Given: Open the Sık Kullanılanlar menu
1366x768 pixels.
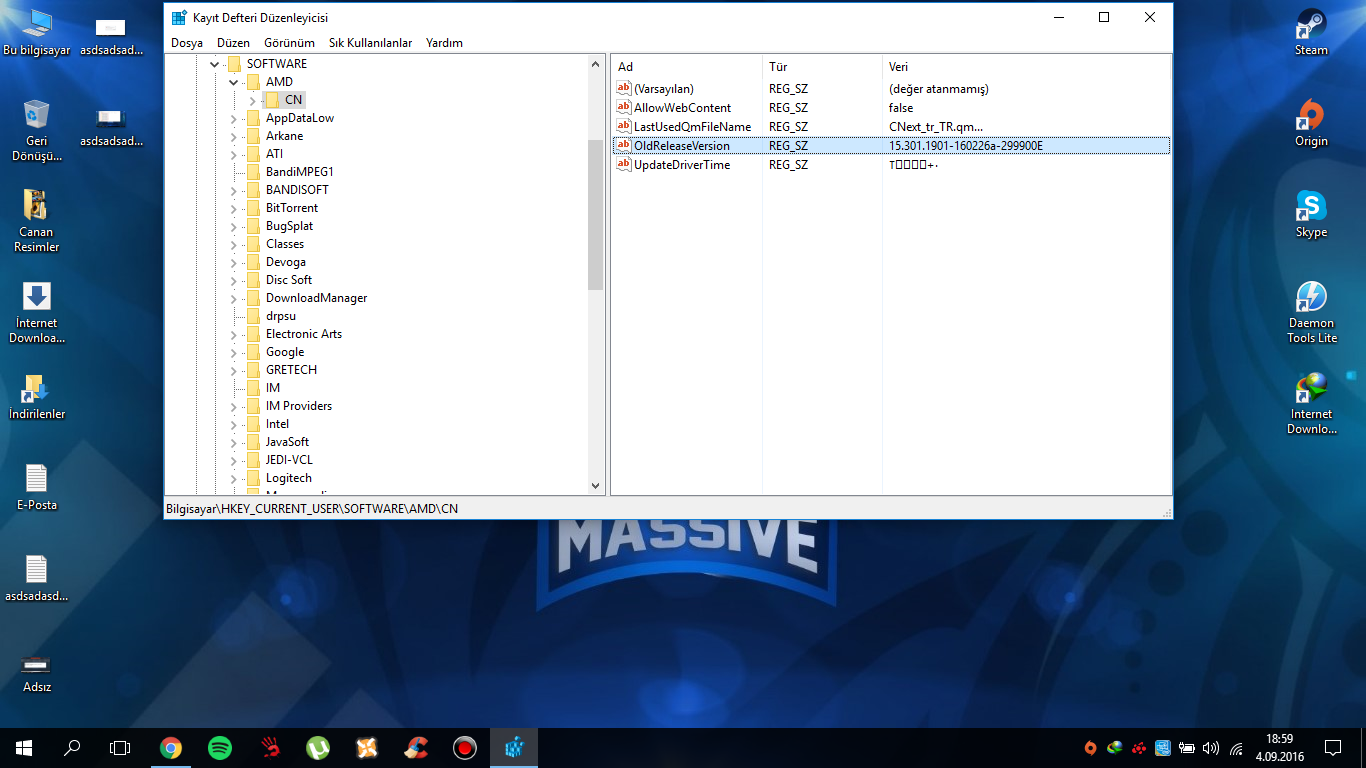Looking at the screenshot, I should (371, 43).
